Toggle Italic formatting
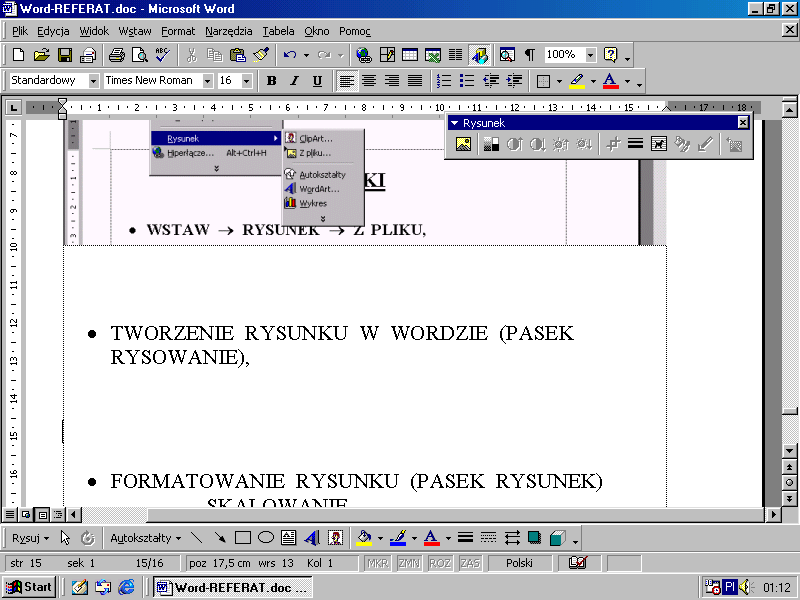This screenshot has width=800, height=600. point(294,81)
